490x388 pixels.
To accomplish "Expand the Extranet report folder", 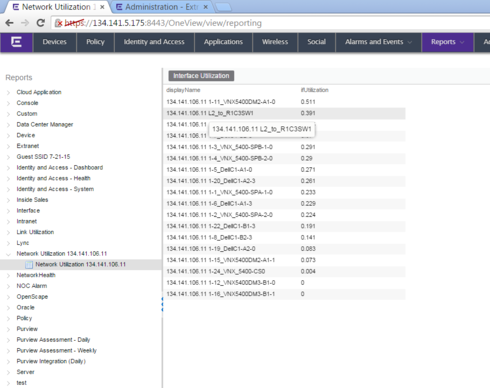I will [8, 146].
